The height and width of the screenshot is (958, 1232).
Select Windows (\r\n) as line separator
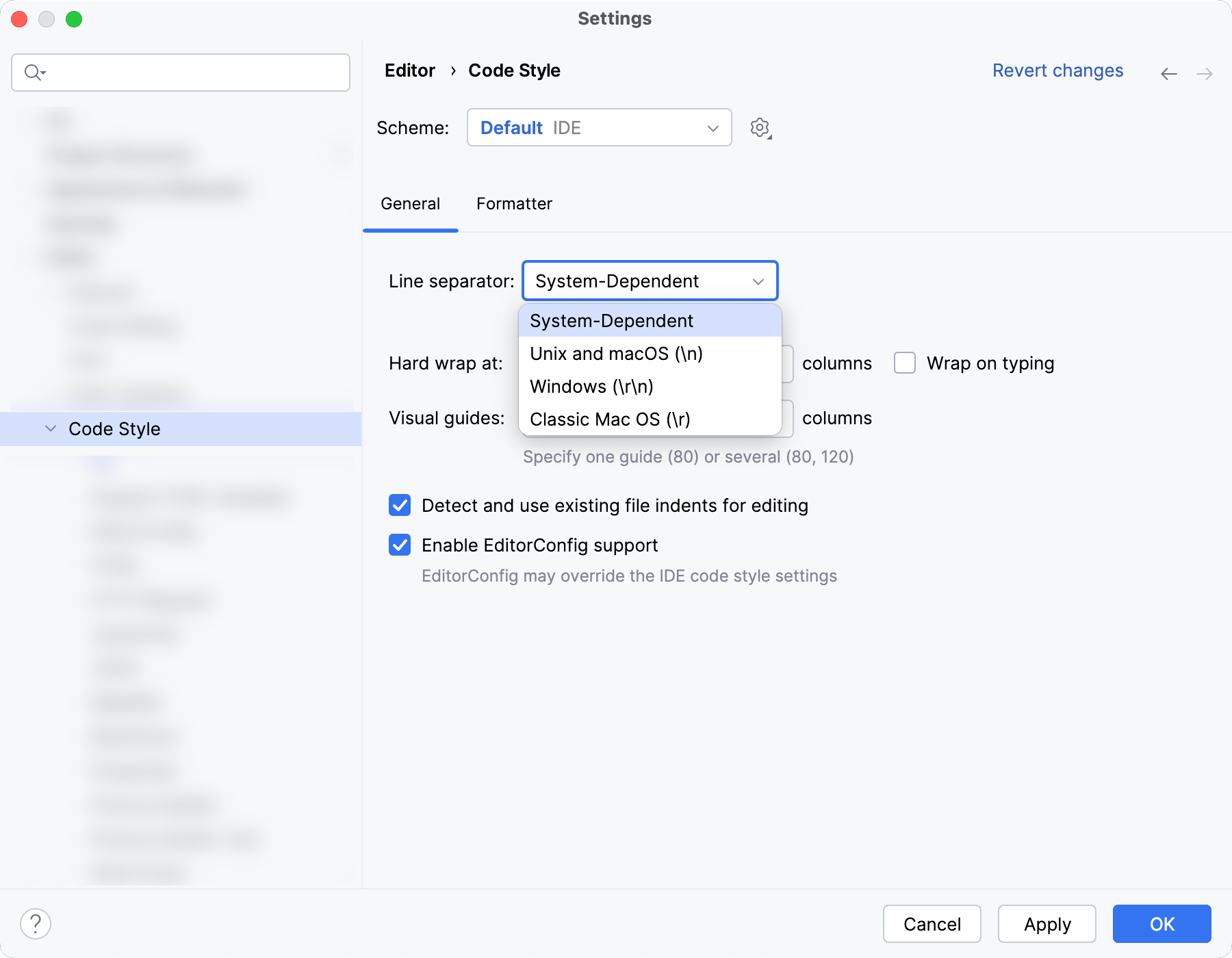(x=591, y=386)
